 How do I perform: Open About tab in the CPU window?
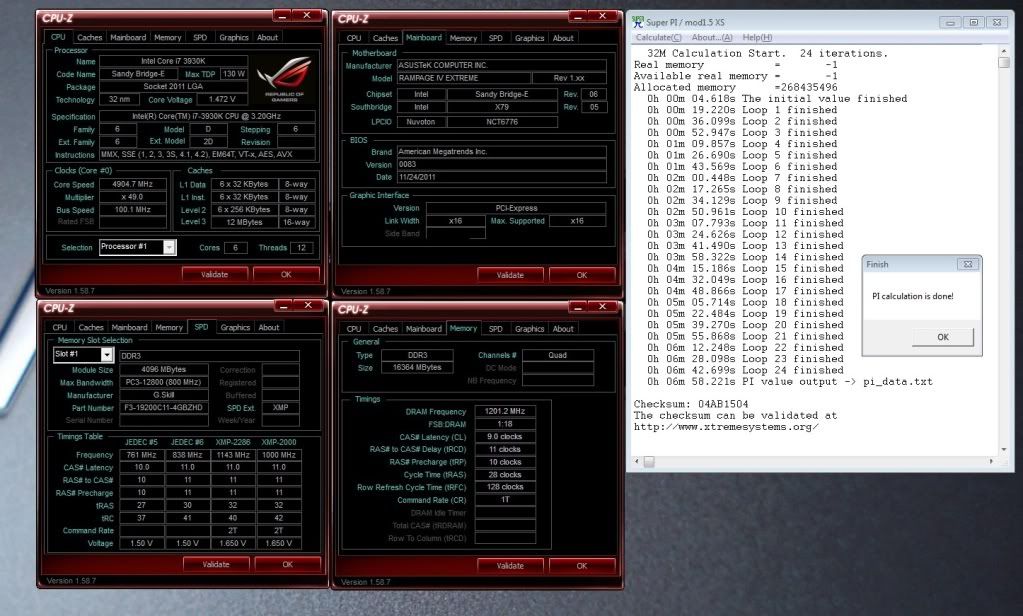pos(267,37)
